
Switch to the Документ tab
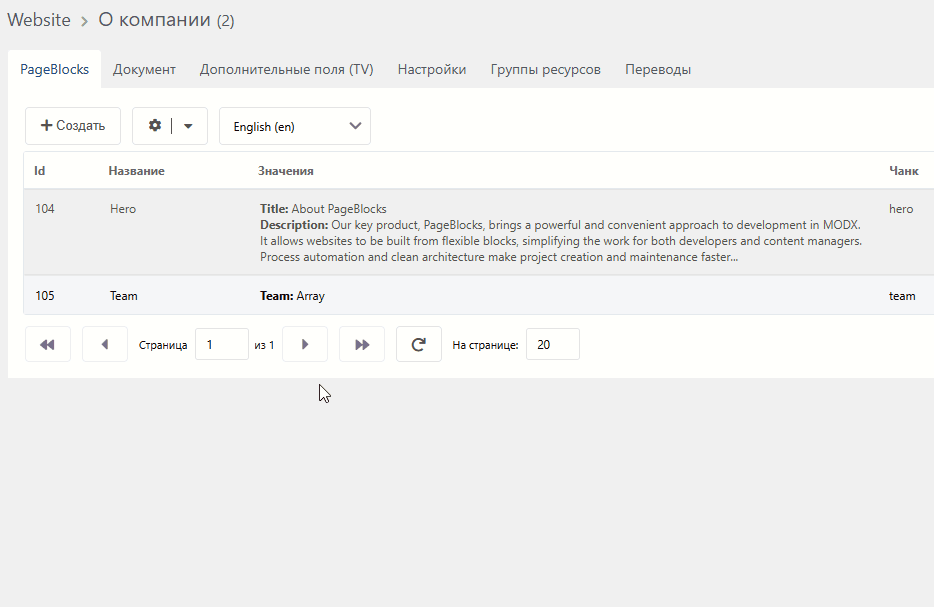[144, 70]
